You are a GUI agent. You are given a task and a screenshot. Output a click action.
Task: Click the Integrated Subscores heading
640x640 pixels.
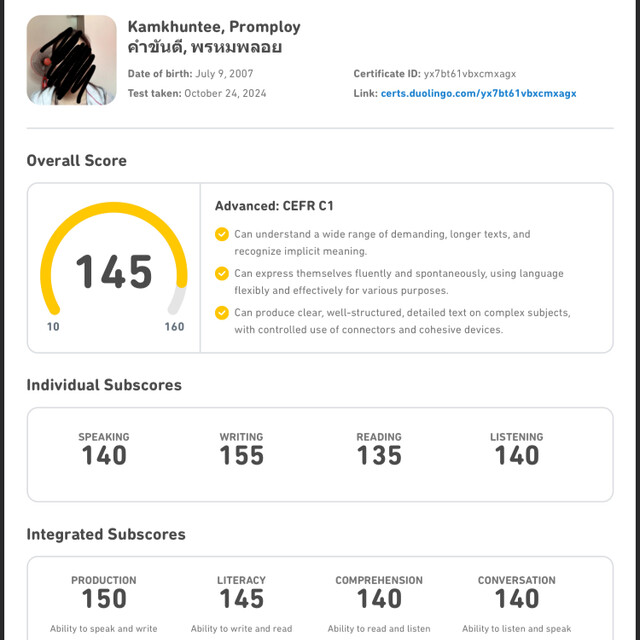[x=106, y=534]
